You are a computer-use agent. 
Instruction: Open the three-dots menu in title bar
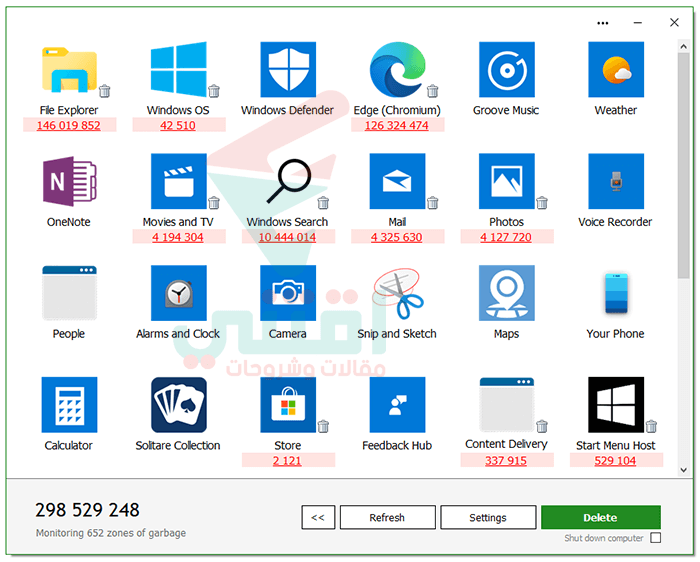point(603,23)
